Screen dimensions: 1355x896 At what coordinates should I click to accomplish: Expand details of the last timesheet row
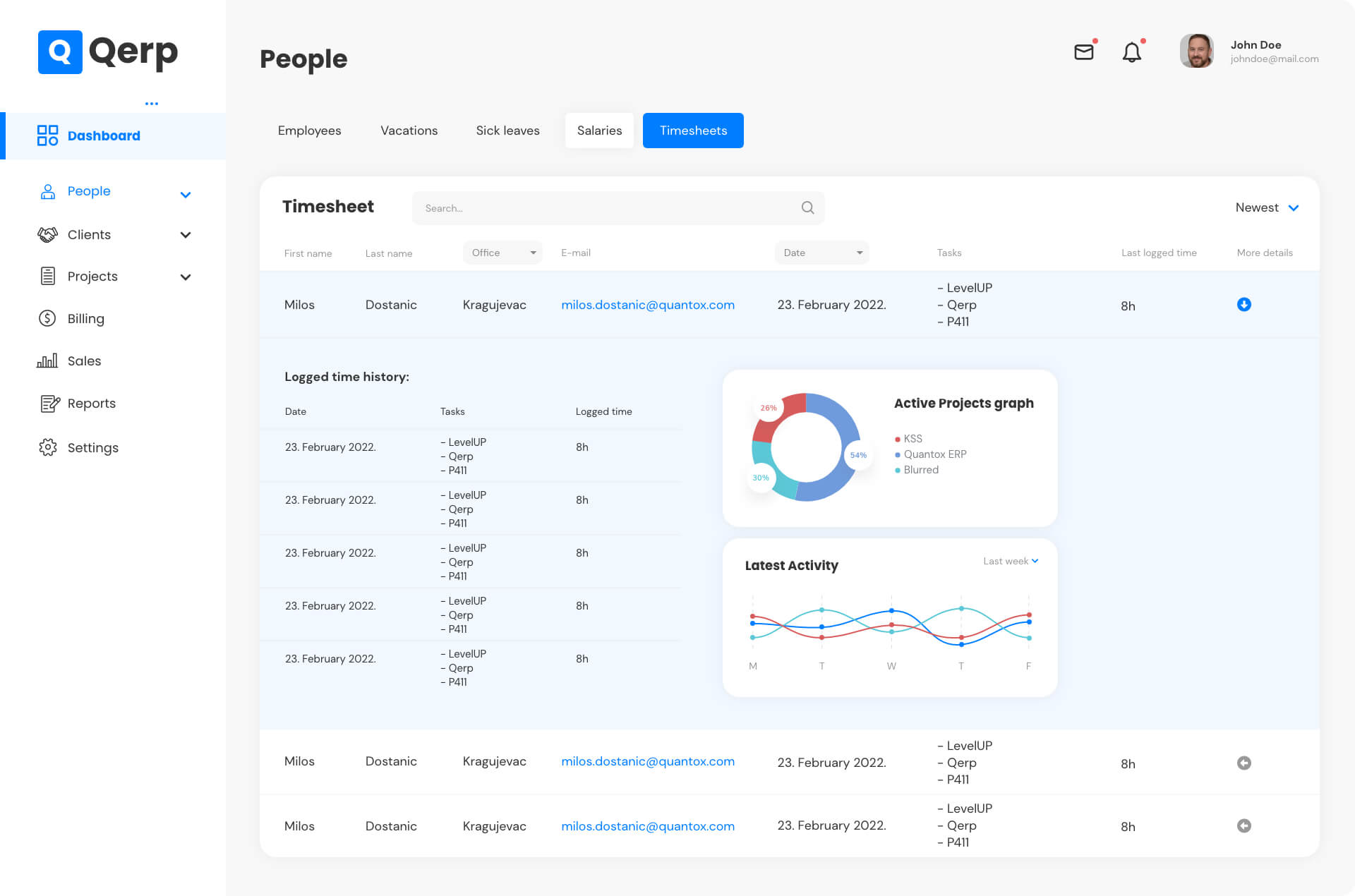coord(1243,825)
